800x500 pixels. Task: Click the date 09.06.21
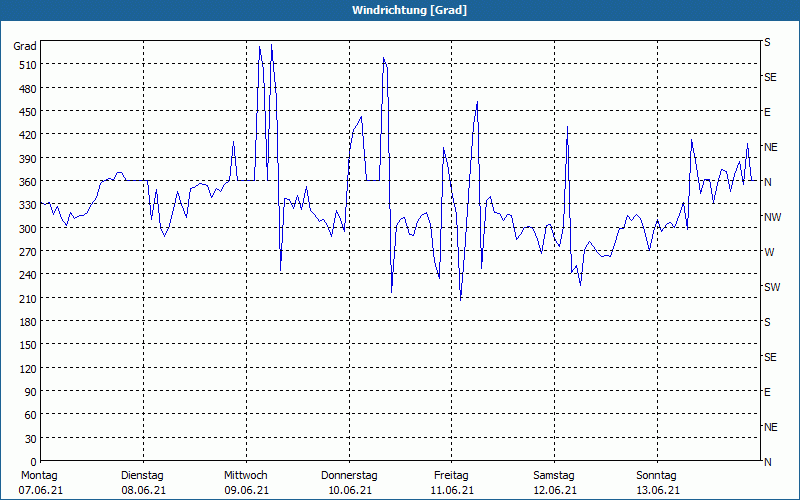coord(246,491)
